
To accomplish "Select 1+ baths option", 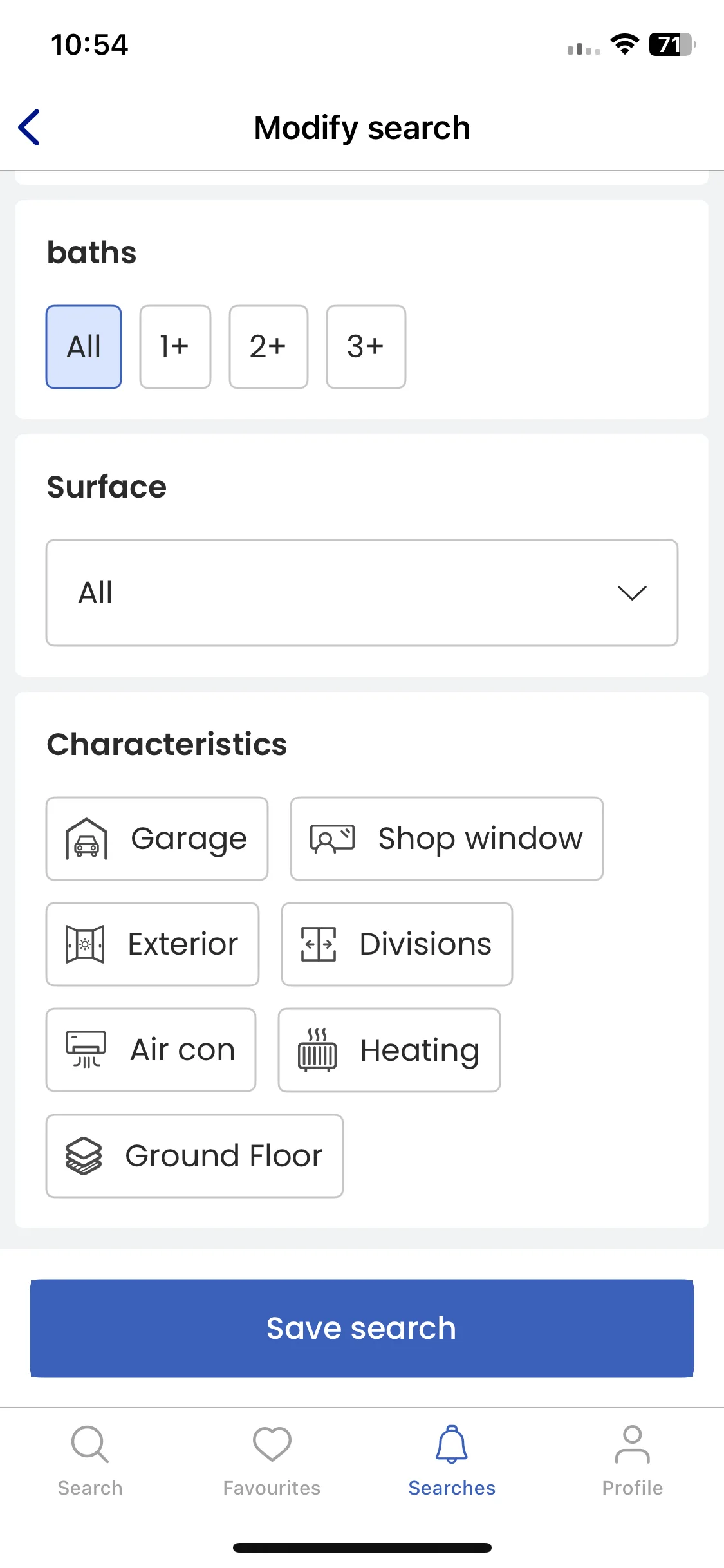I will click(x=175, y=347).
